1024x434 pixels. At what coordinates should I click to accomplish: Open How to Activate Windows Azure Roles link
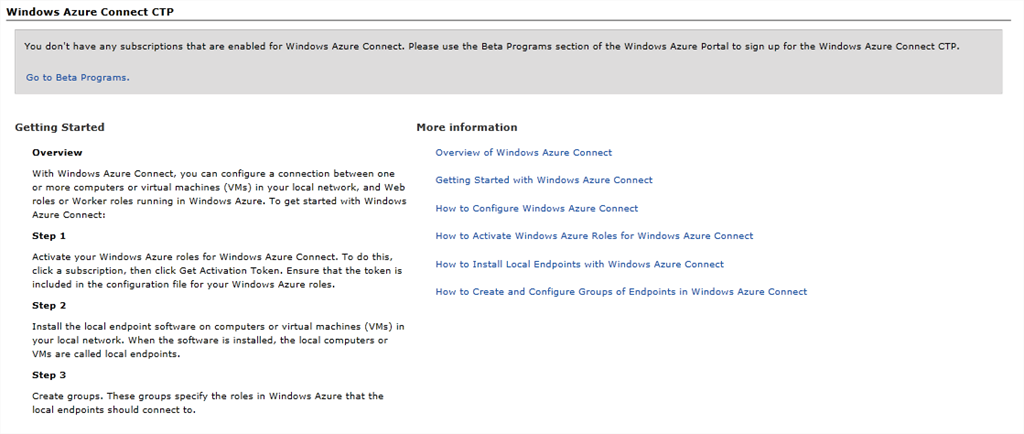(594, 236)
